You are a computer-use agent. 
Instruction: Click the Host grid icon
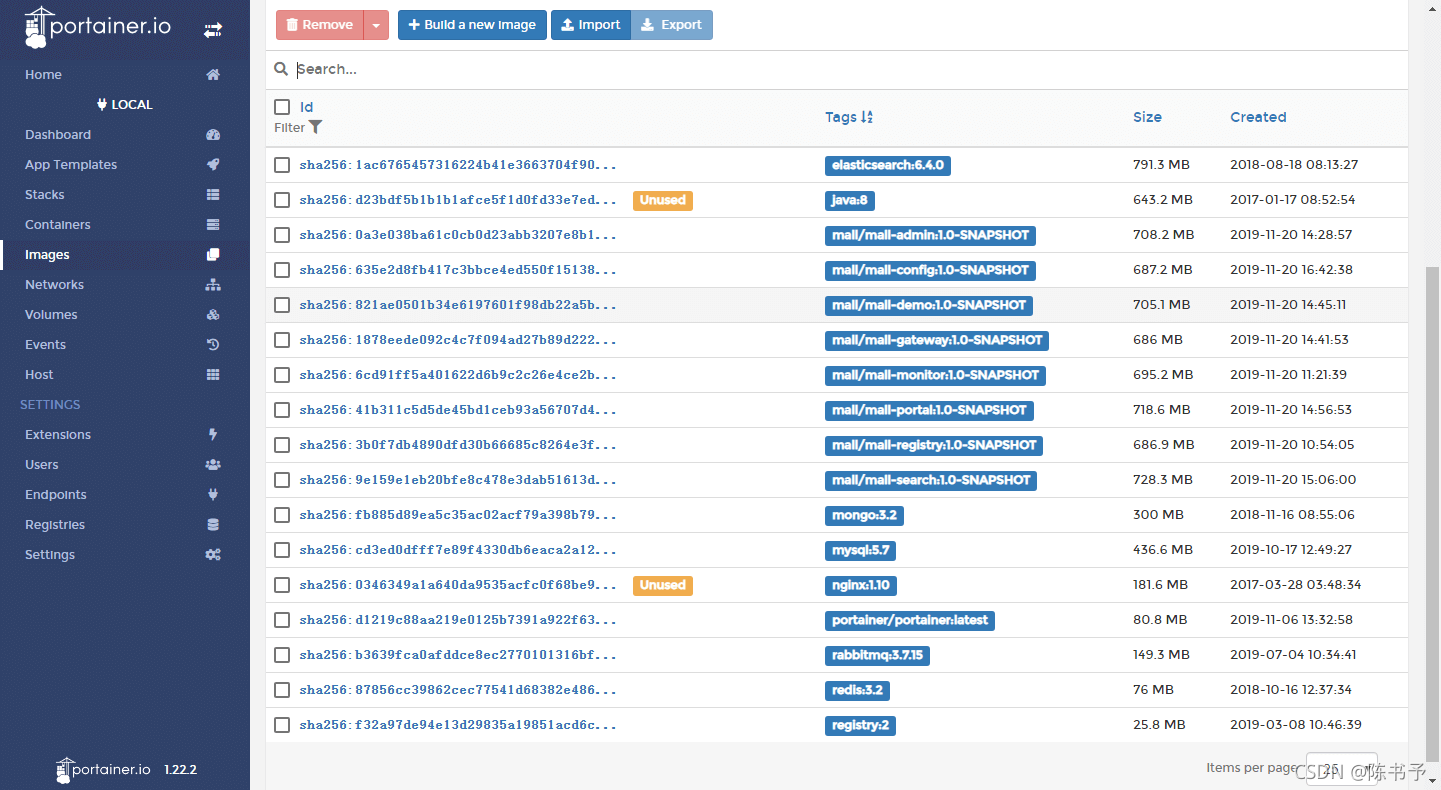click(213, 375)
